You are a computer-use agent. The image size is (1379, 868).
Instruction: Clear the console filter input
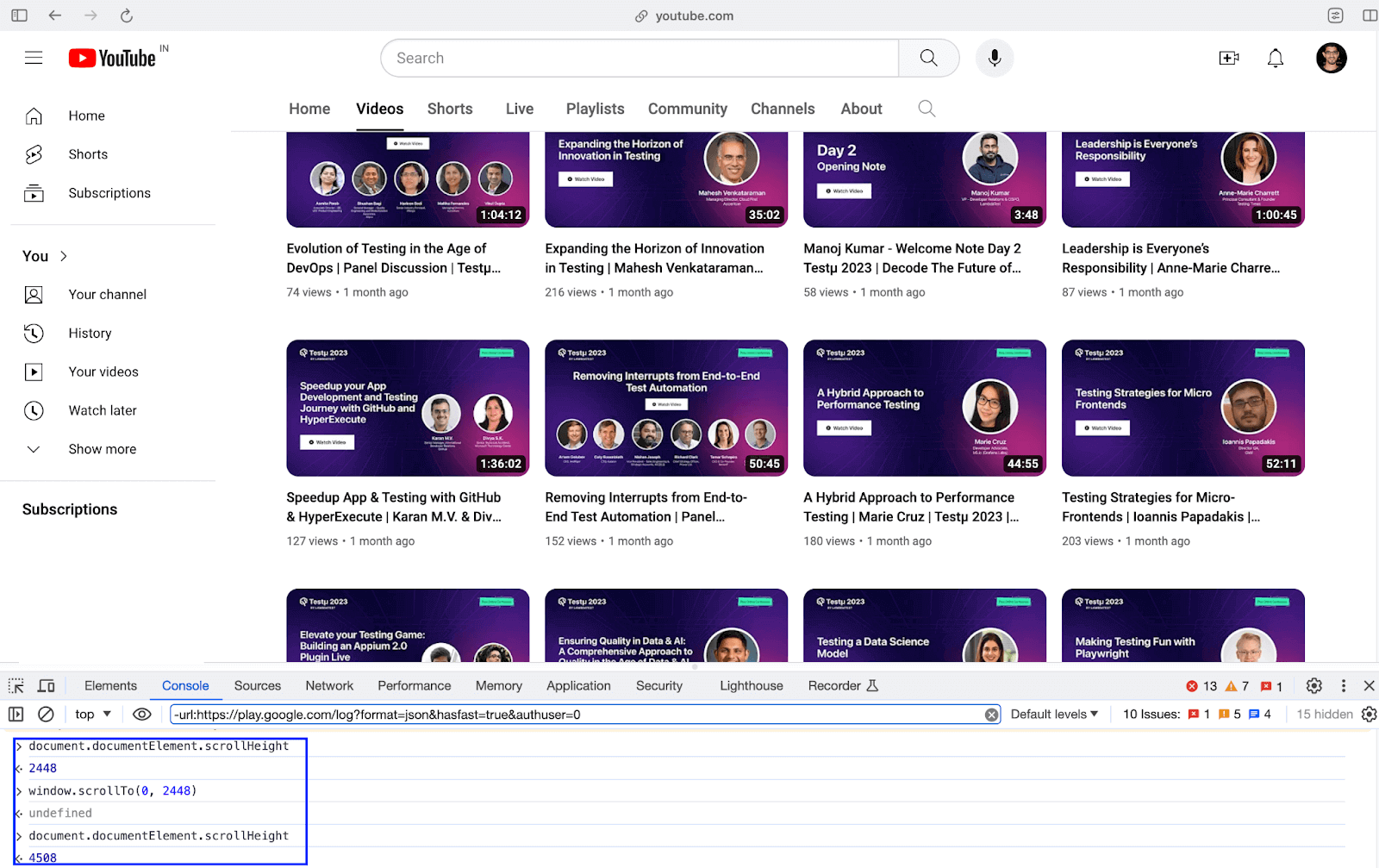991,714
